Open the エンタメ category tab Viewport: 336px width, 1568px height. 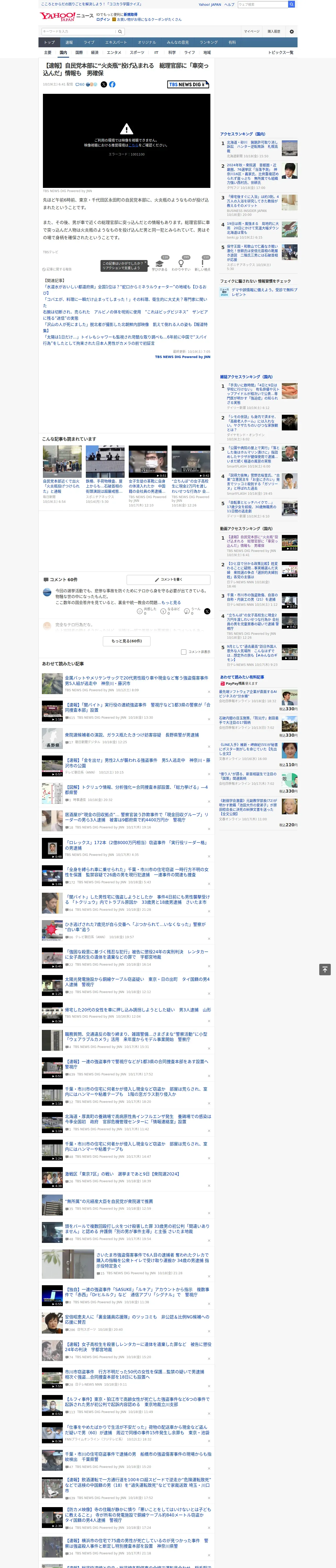coord(114,52)
